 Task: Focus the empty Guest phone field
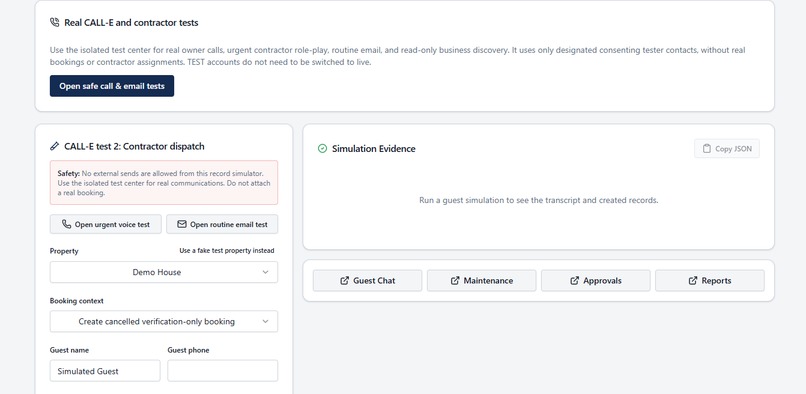pos(223,371)
